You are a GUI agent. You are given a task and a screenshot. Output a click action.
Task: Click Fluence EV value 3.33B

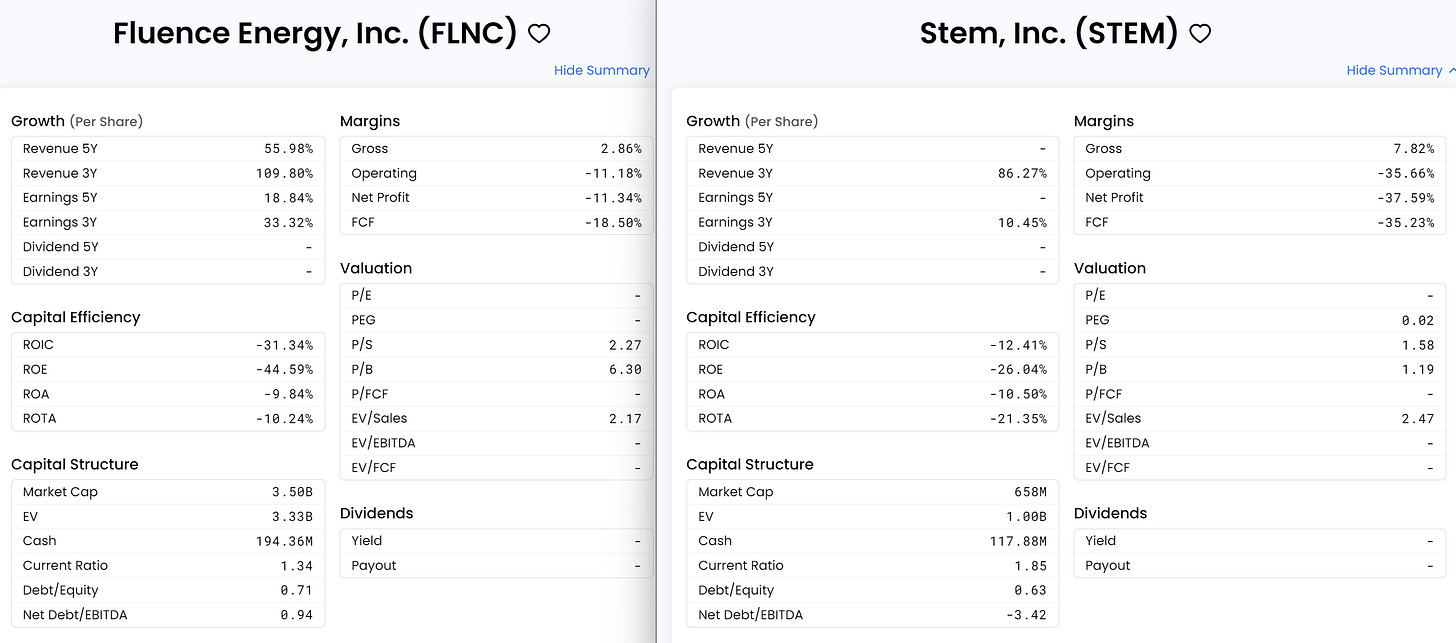pos(292,516)
